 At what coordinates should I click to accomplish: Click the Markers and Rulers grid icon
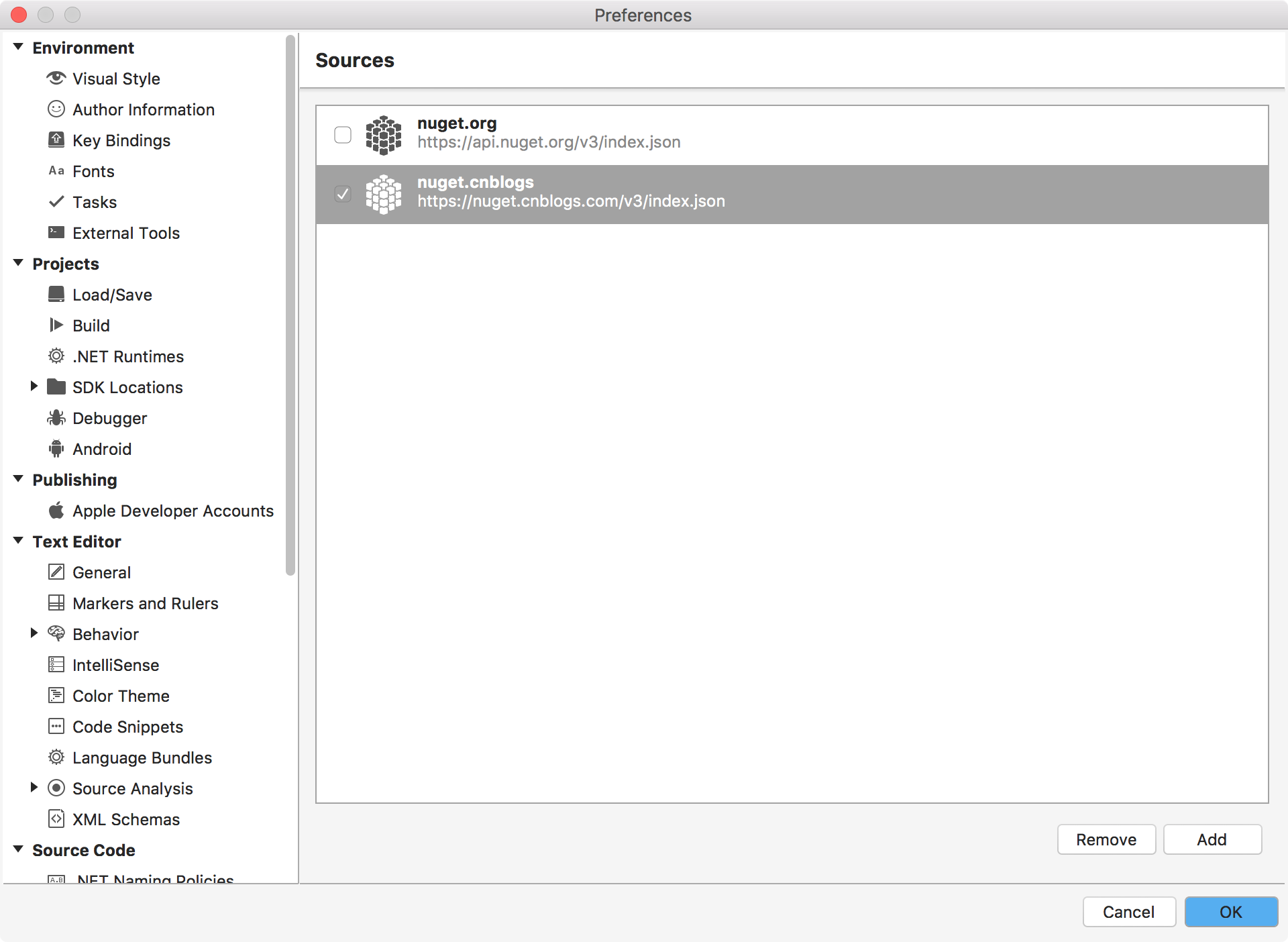[56, 603]
